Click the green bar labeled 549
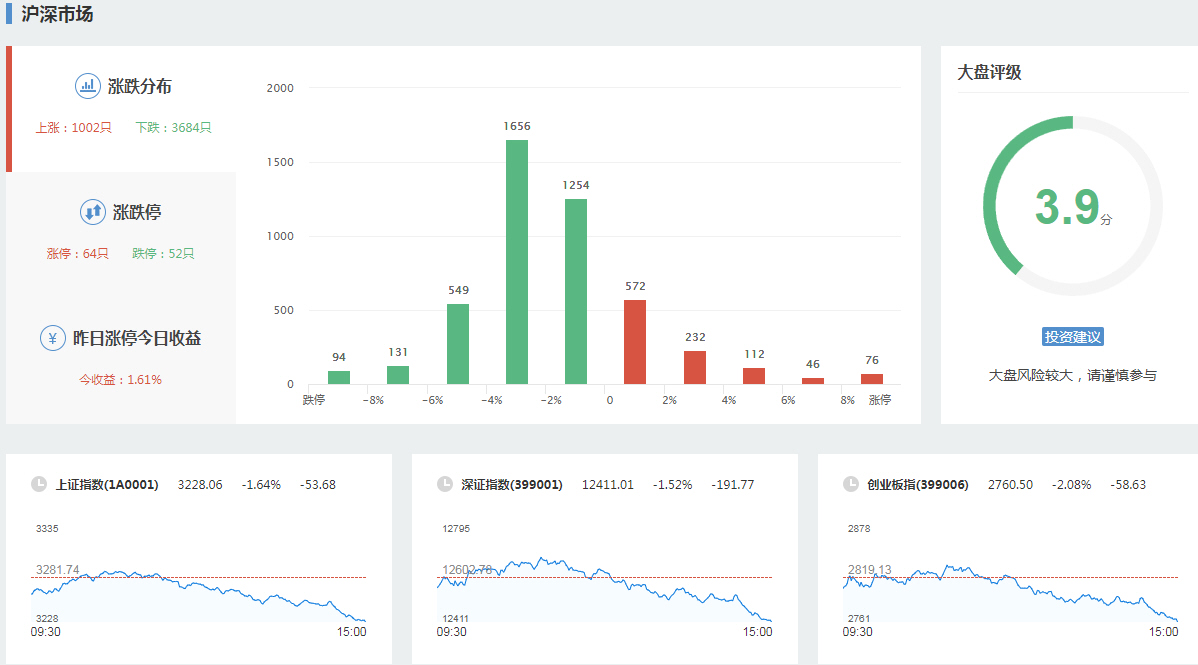This screenshot has width=1198, height=665. (x=458, y=344)
